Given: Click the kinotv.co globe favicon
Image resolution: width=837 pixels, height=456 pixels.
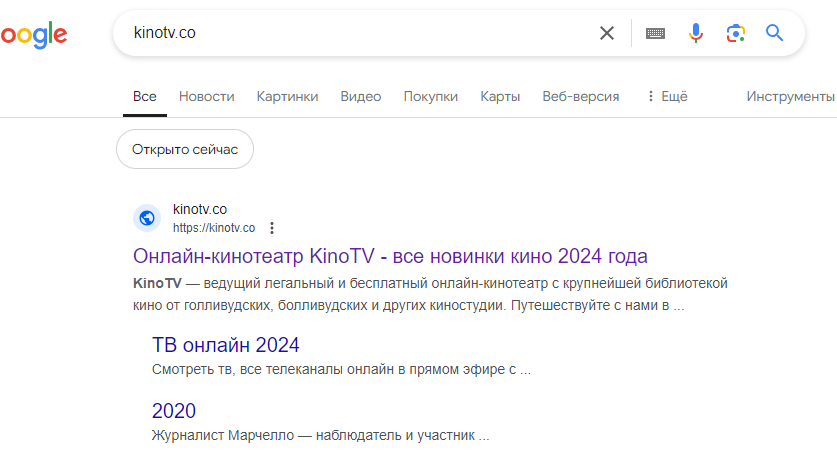Looking at the screenshot, I should (x=147, y=218).
